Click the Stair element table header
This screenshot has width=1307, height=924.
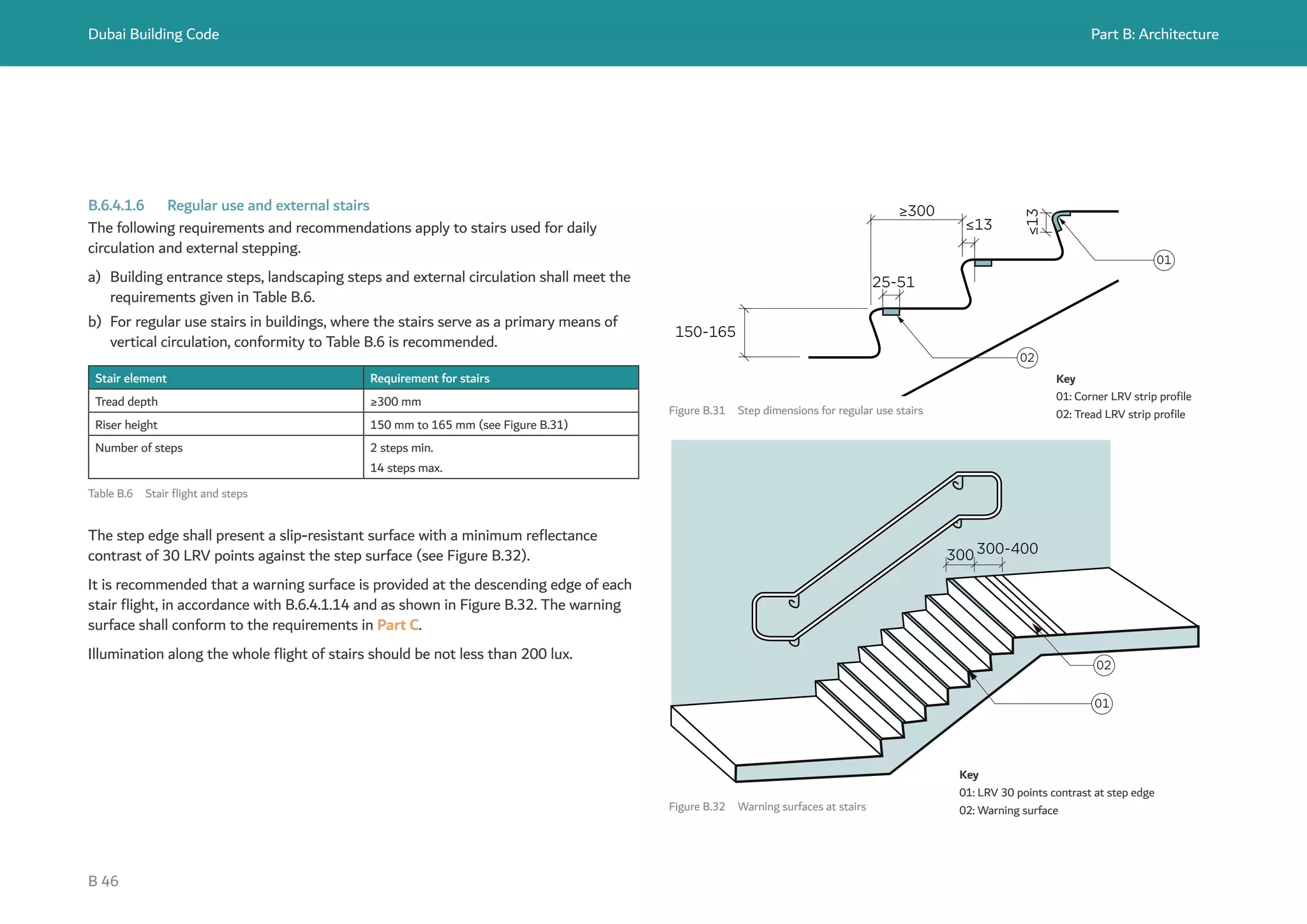131,378
